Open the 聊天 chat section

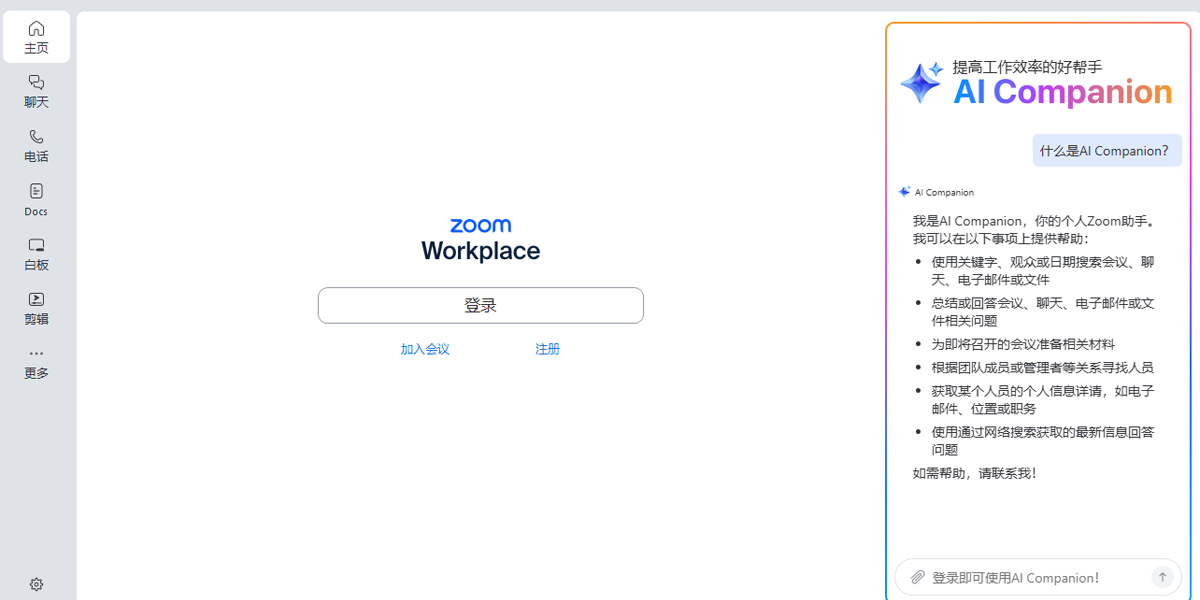36,91
